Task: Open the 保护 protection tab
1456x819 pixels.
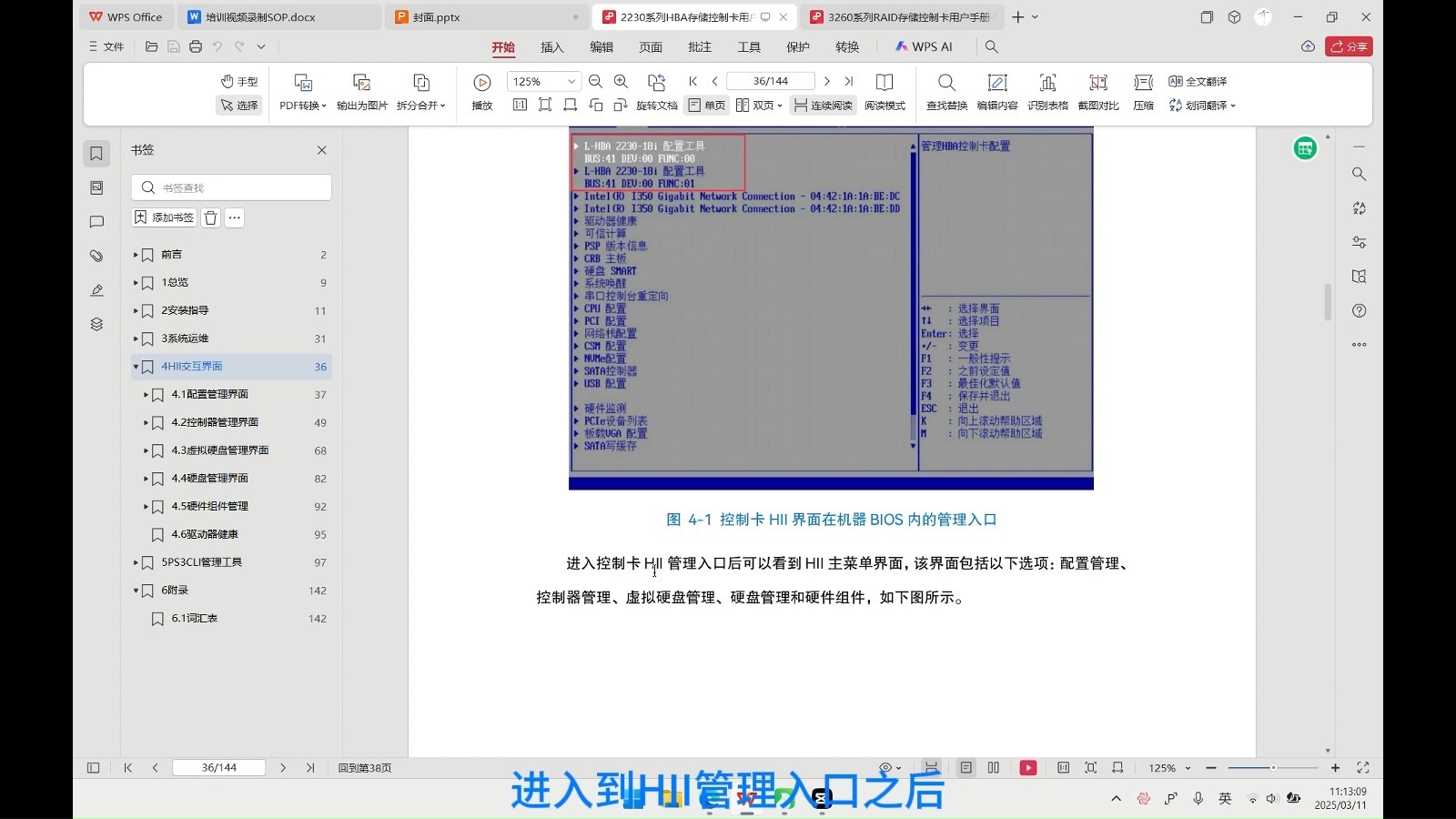Action: [x=798, y=47]
